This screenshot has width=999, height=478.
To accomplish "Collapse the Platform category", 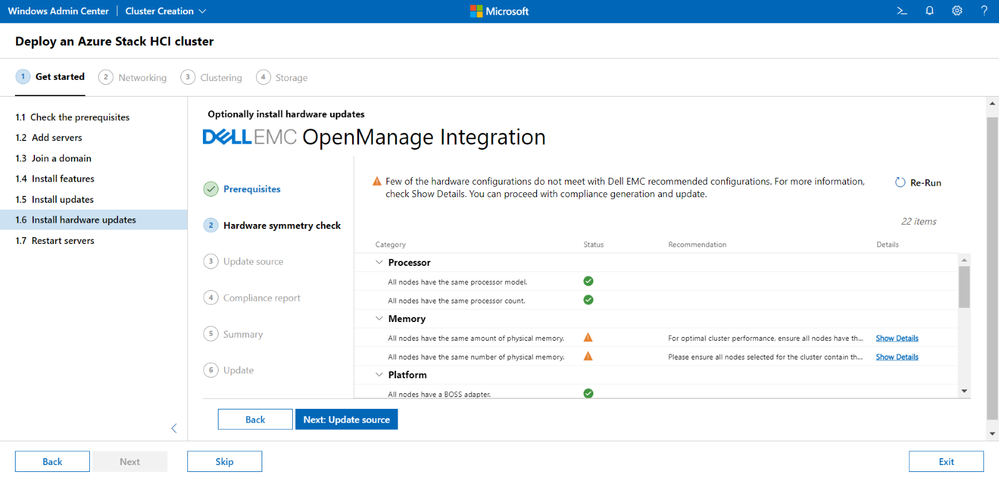I will click(380, 375).
